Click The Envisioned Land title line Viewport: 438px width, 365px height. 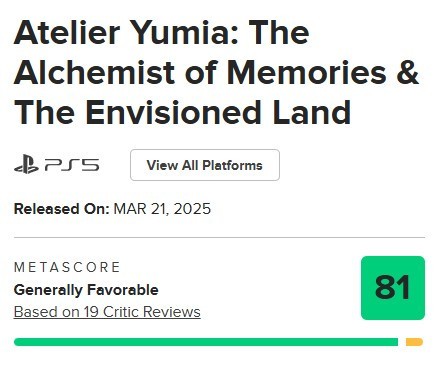[x=182, y=112]
